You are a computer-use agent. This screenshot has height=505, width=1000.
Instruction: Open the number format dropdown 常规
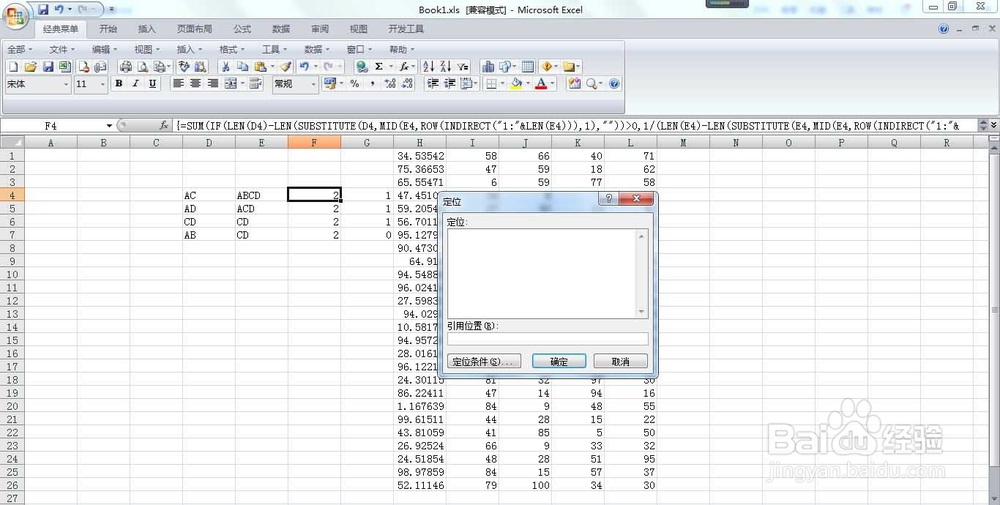coord(313,84)
